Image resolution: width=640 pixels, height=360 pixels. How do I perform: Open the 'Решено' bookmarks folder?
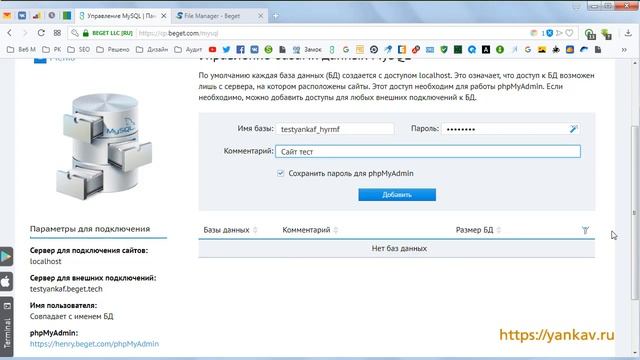[x=113, y=49]
